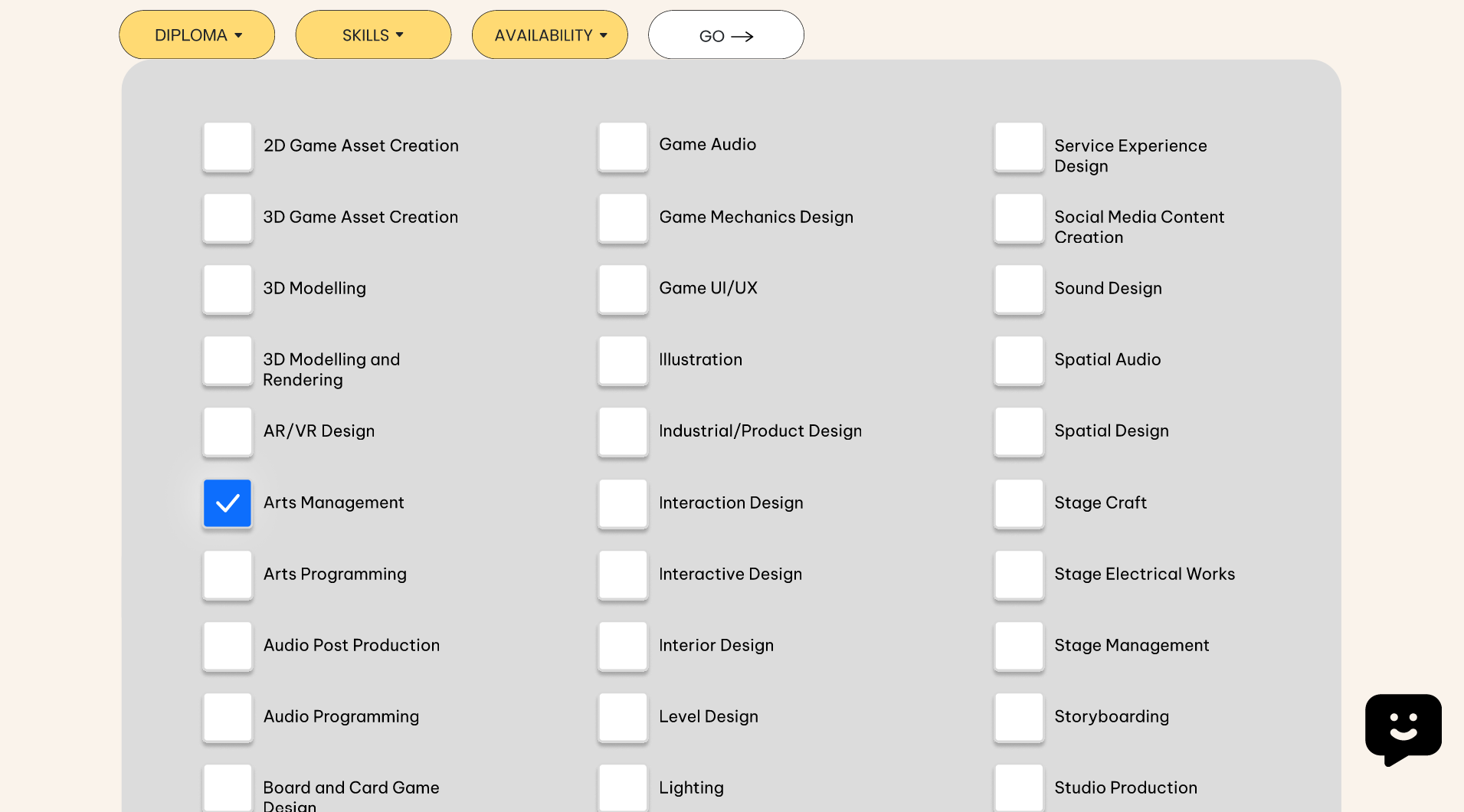Click the GO arrow button
Viewport: 1464px width, 812px height.
coord(725,35)
